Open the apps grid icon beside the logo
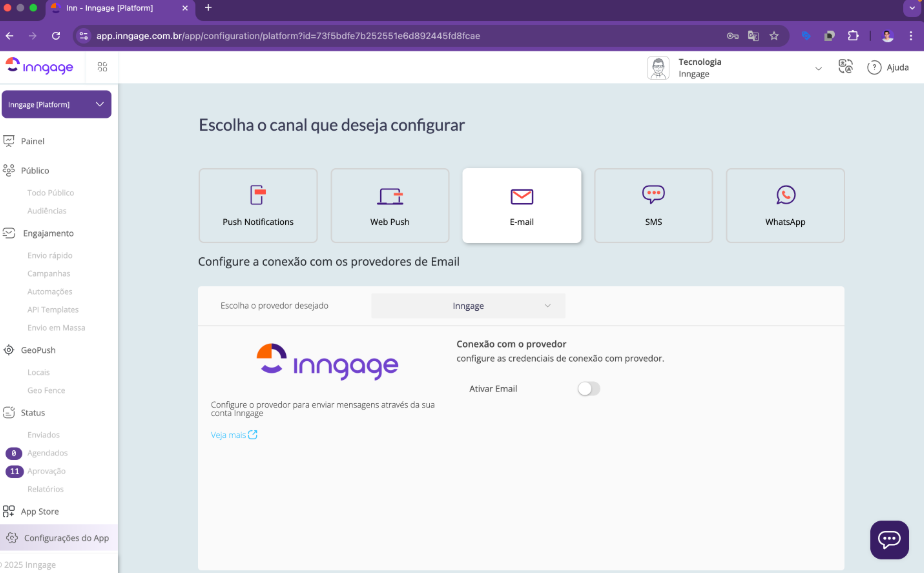 [x=103, y=67]
